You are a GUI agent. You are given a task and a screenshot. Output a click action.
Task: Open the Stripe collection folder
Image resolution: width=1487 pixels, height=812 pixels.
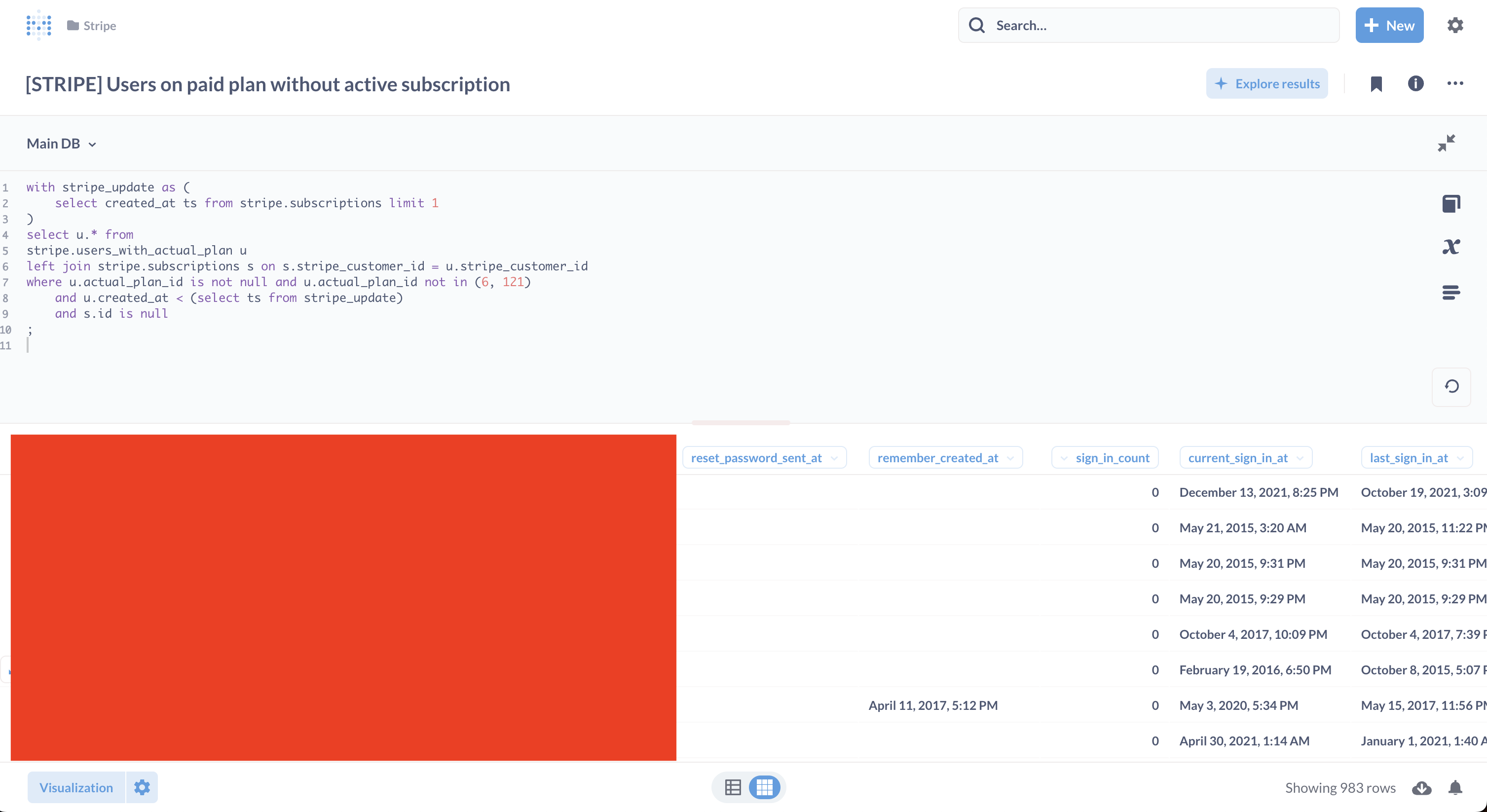(x=92, y=25)
